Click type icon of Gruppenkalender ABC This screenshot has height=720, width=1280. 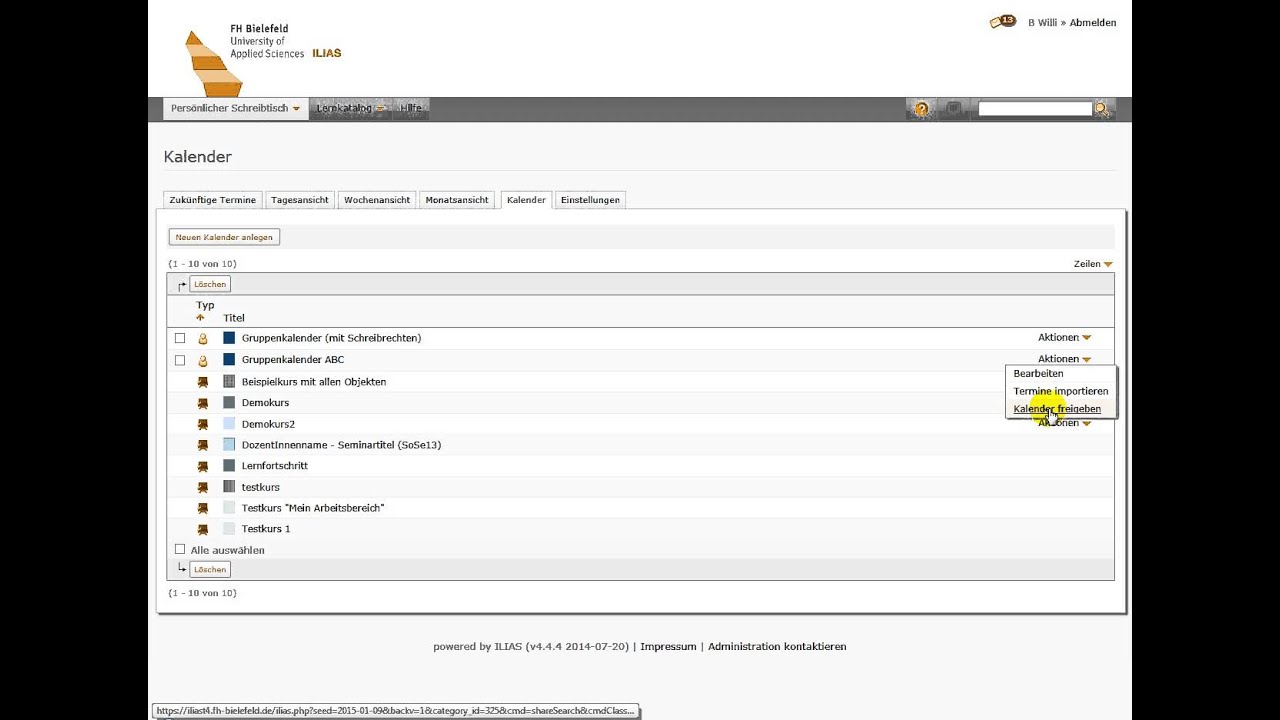coord(203,360)
